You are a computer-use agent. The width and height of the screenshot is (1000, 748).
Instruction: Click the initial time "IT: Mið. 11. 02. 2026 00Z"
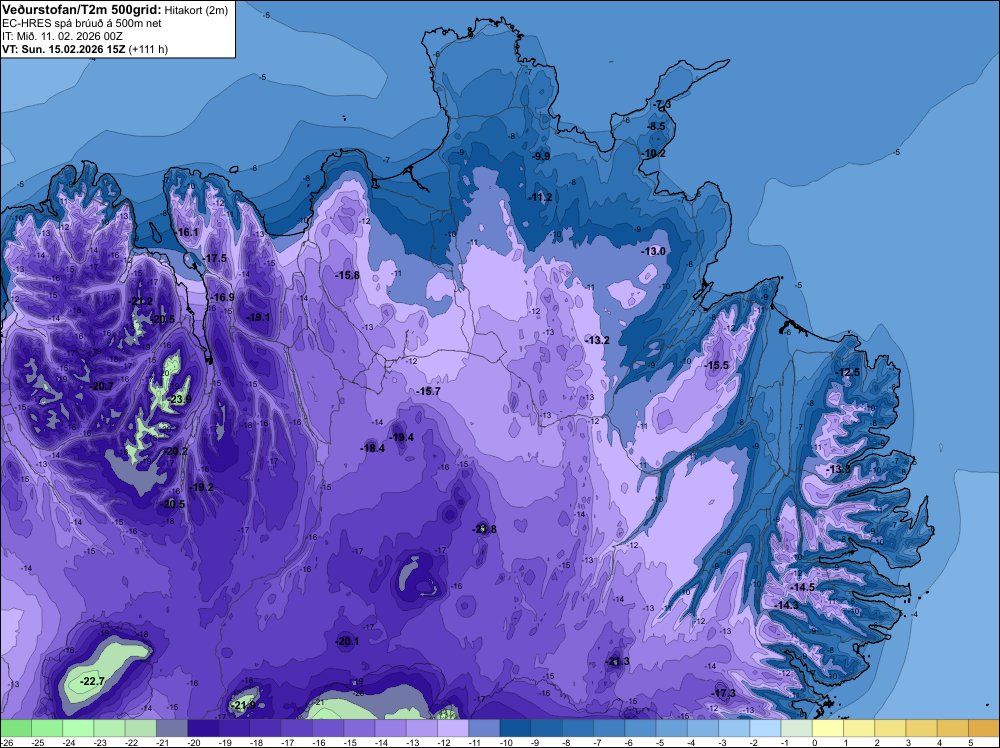[62, 36]
